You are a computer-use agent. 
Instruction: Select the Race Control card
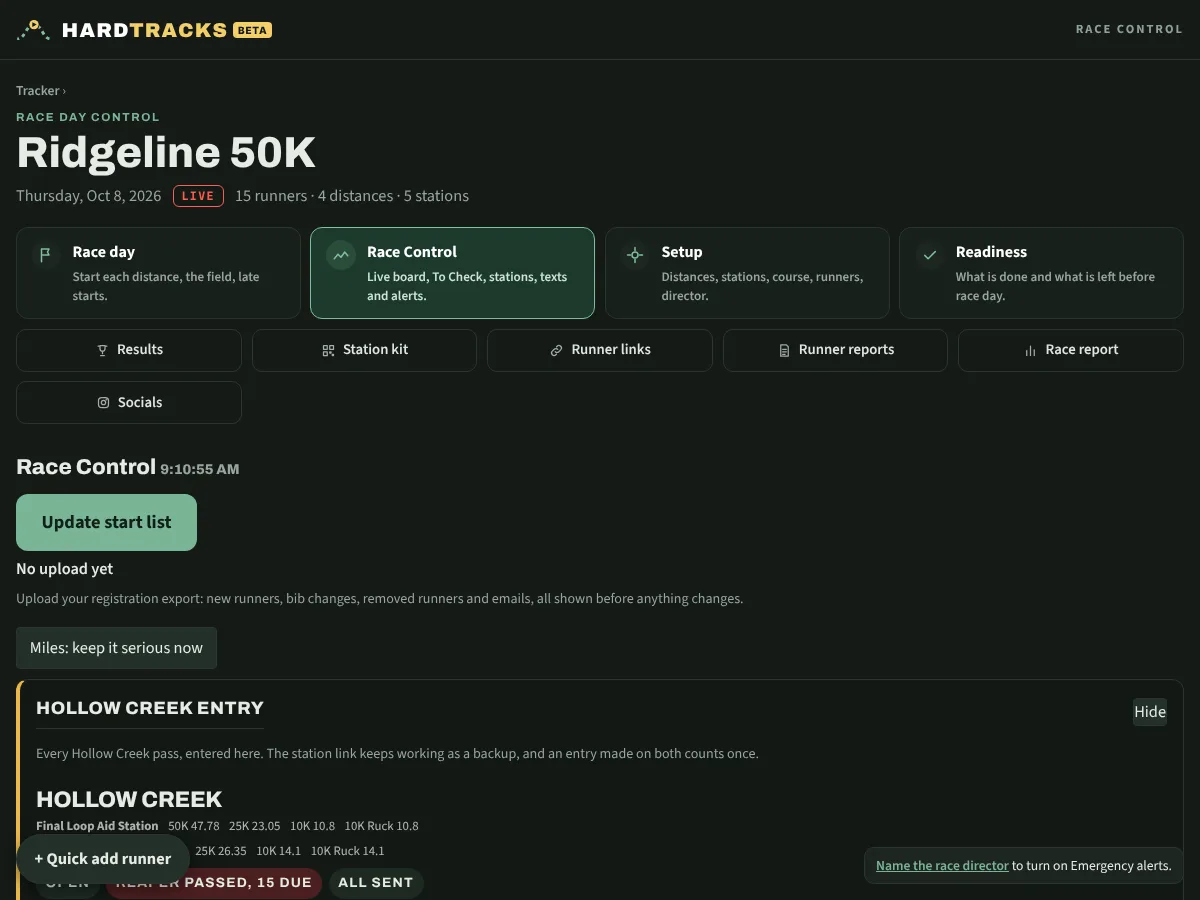tap(452, 273)
